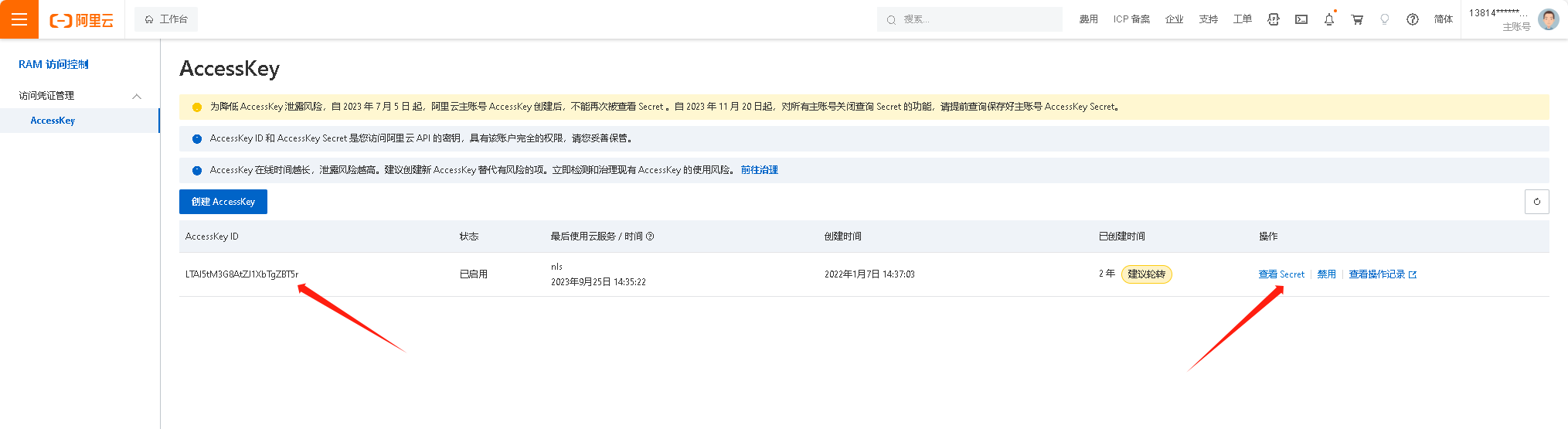Open the 支持 menu

[x=1209, y=19]
